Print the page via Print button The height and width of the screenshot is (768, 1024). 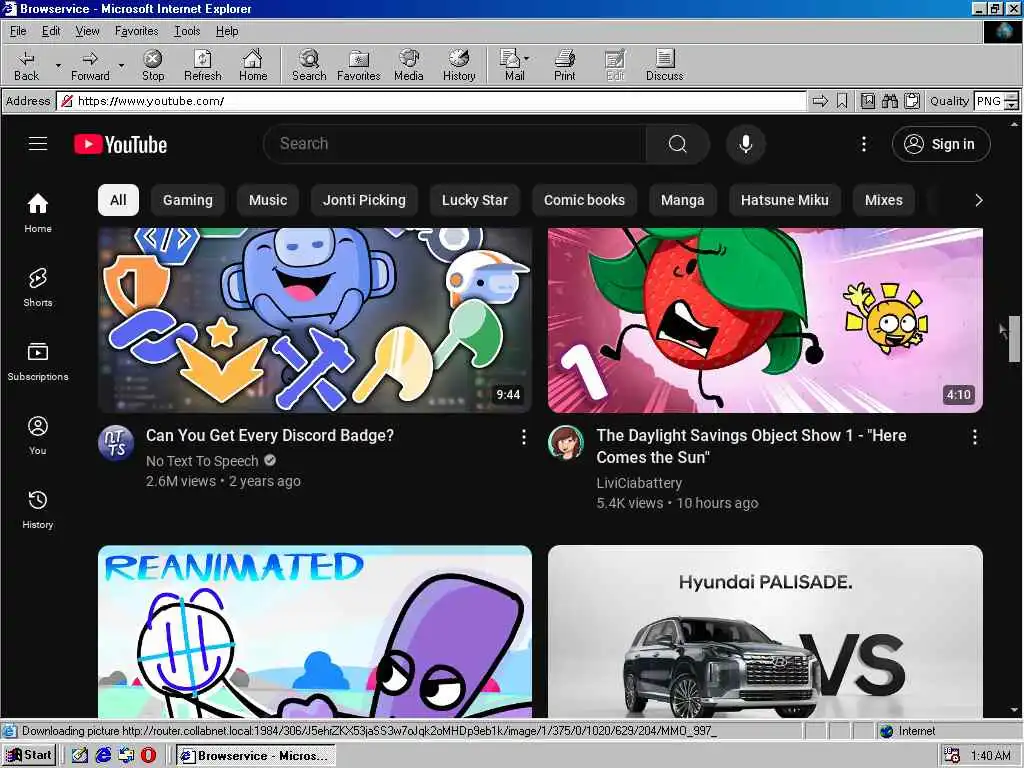(x=565, y=65)
